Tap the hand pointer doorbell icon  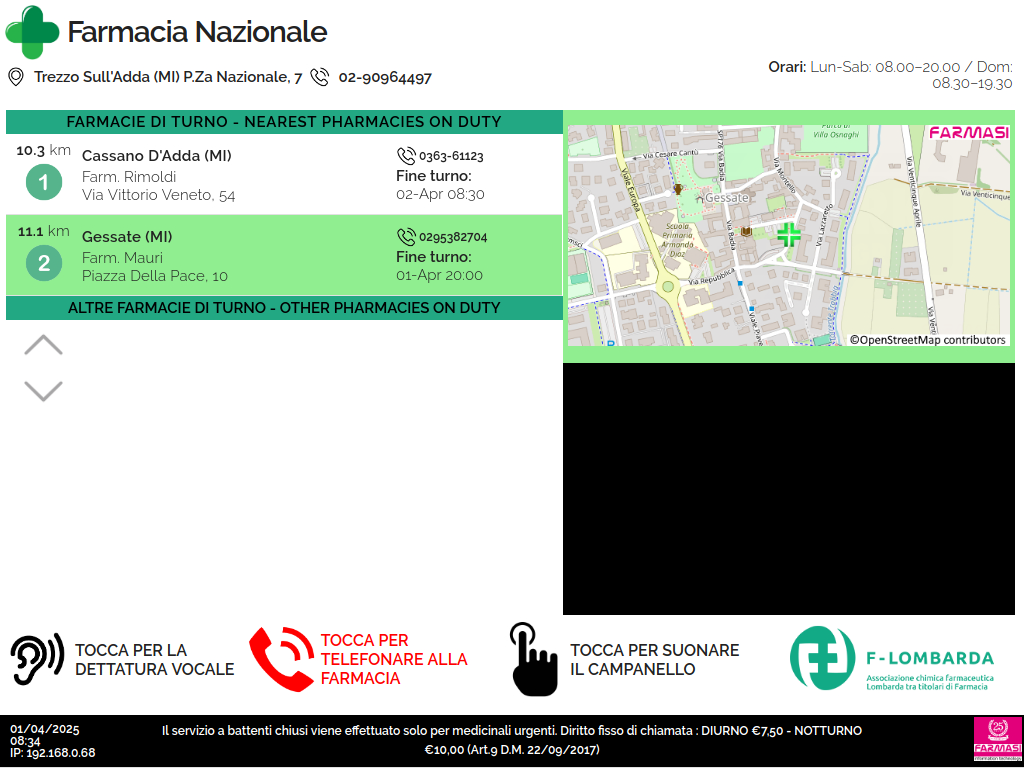[x=533, y=659]
